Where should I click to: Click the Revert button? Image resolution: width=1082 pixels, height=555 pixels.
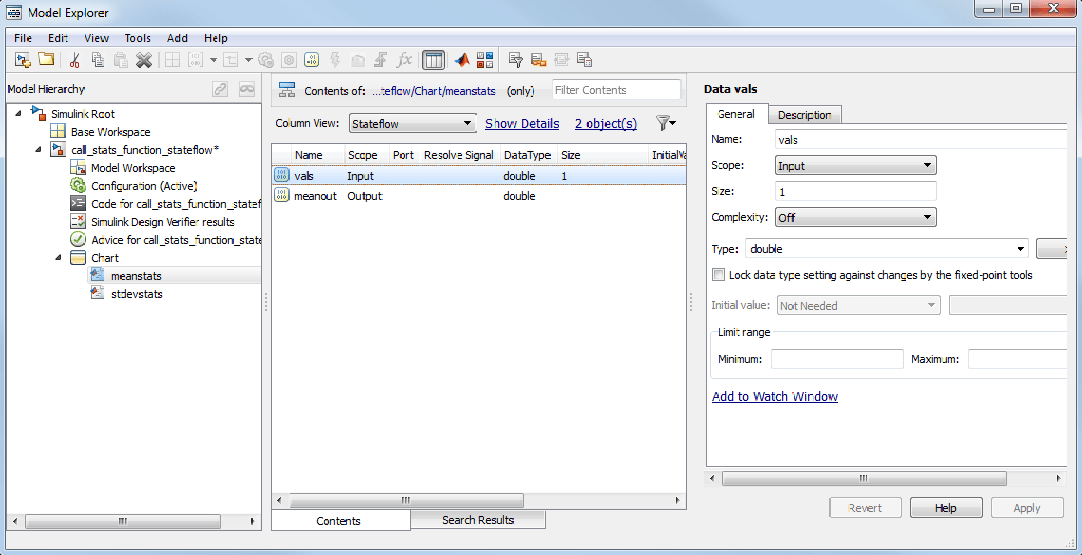865,507
